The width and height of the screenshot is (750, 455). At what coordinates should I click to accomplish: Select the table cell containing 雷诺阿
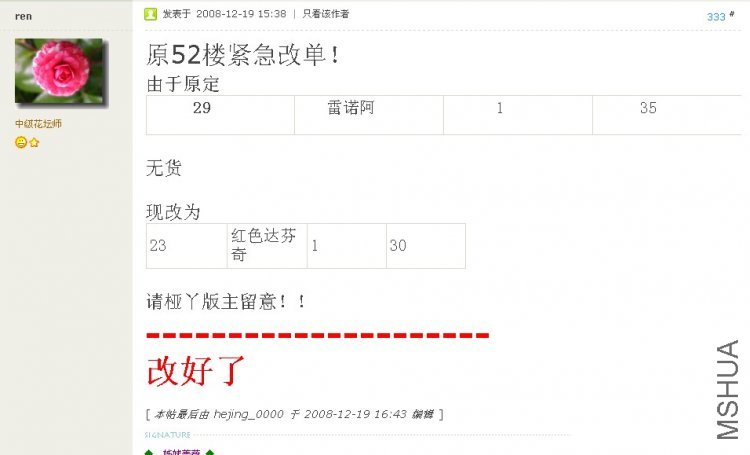(x=369, y=115)
